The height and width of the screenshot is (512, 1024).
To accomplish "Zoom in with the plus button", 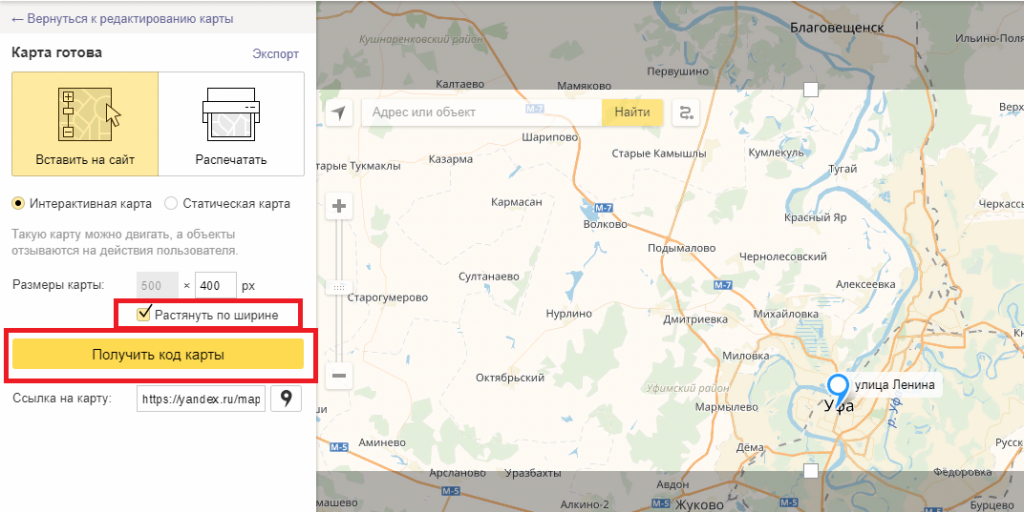I will pos(339,207).
